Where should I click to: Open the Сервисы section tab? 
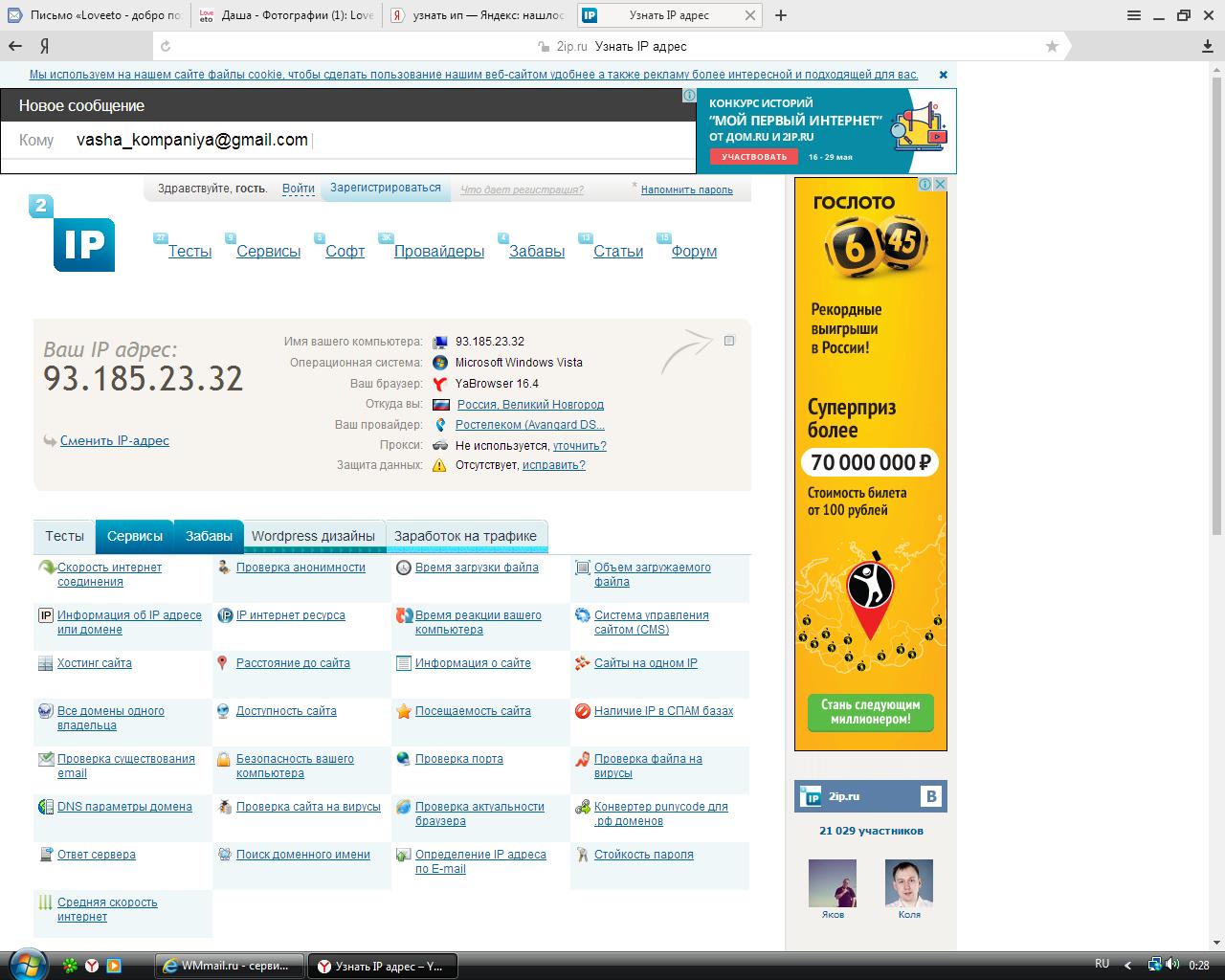(x=135, y=536)
